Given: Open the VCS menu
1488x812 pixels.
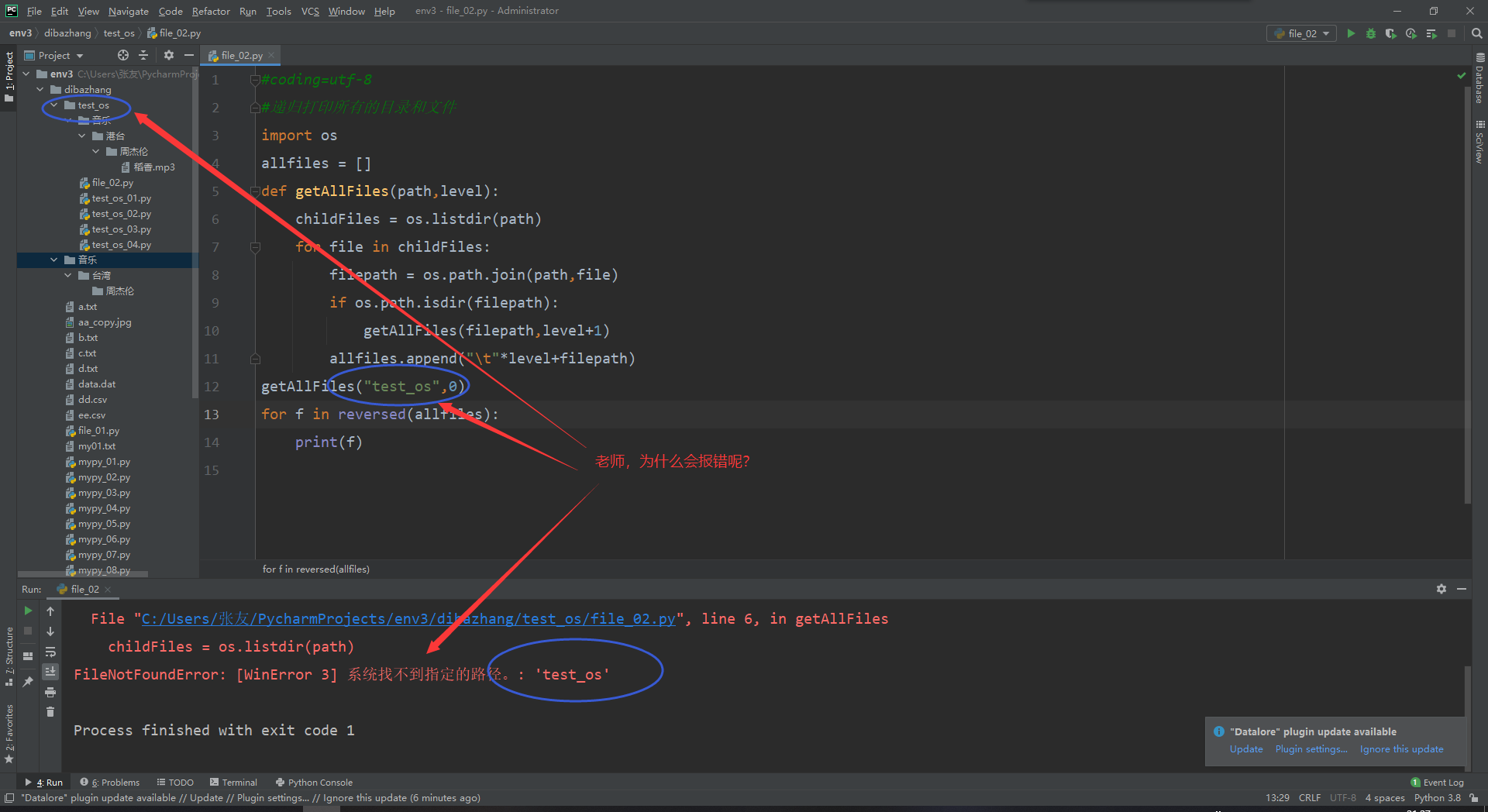Looking at the screenshot, I should [x=310, y=11].
